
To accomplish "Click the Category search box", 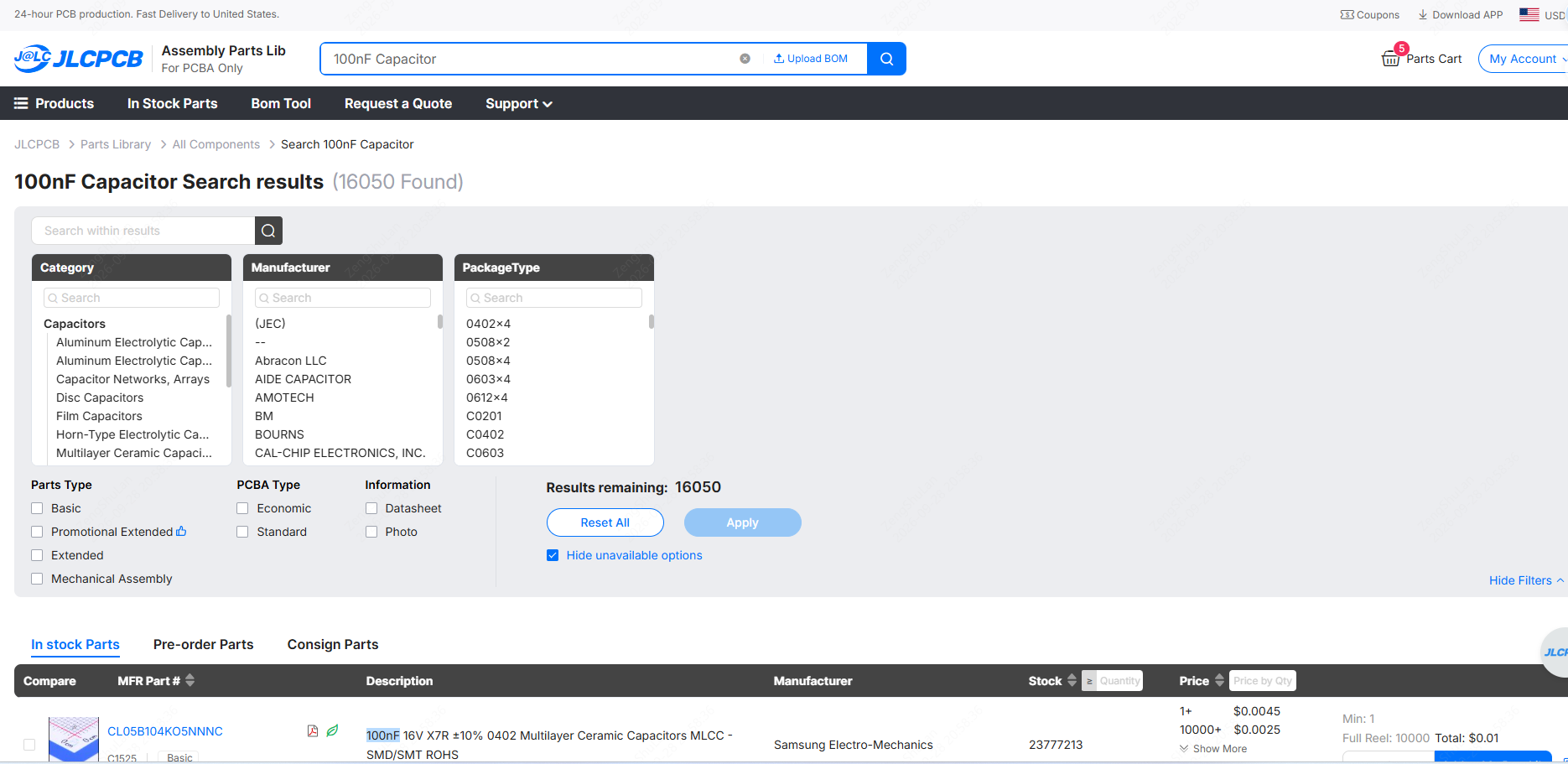I will click(x=132, y=298).
